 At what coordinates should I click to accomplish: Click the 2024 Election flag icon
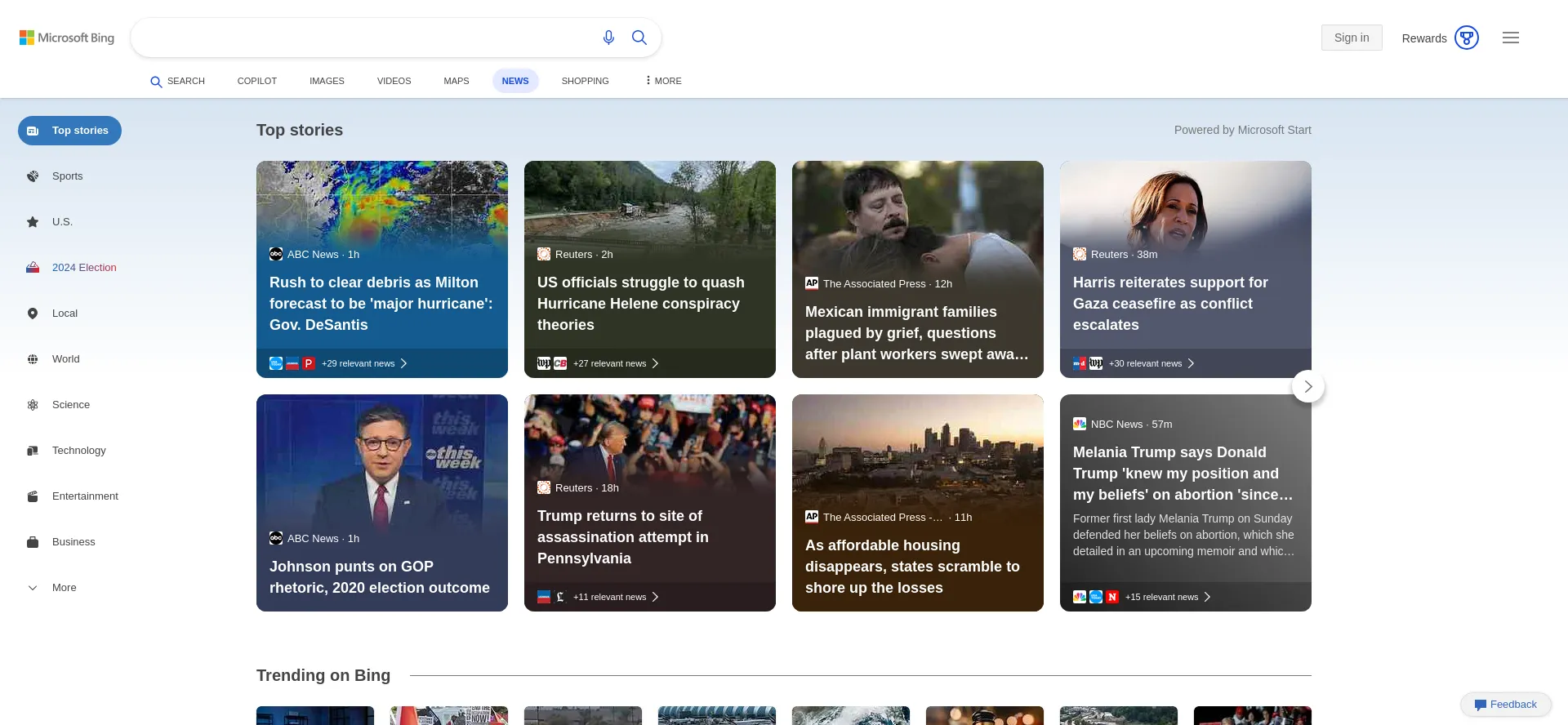click(33, 268)
